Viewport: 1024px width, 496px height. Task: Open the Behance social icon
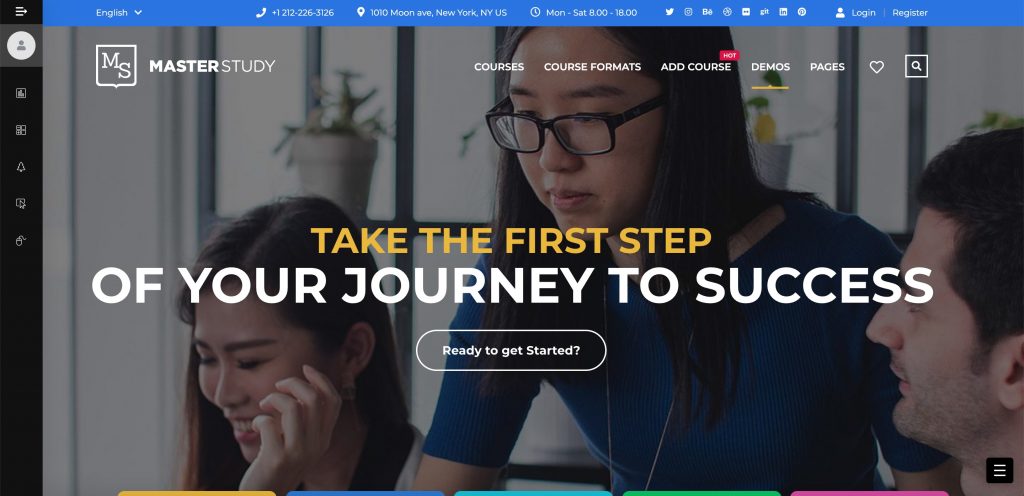pyautogui.click(x=707, y=12)
